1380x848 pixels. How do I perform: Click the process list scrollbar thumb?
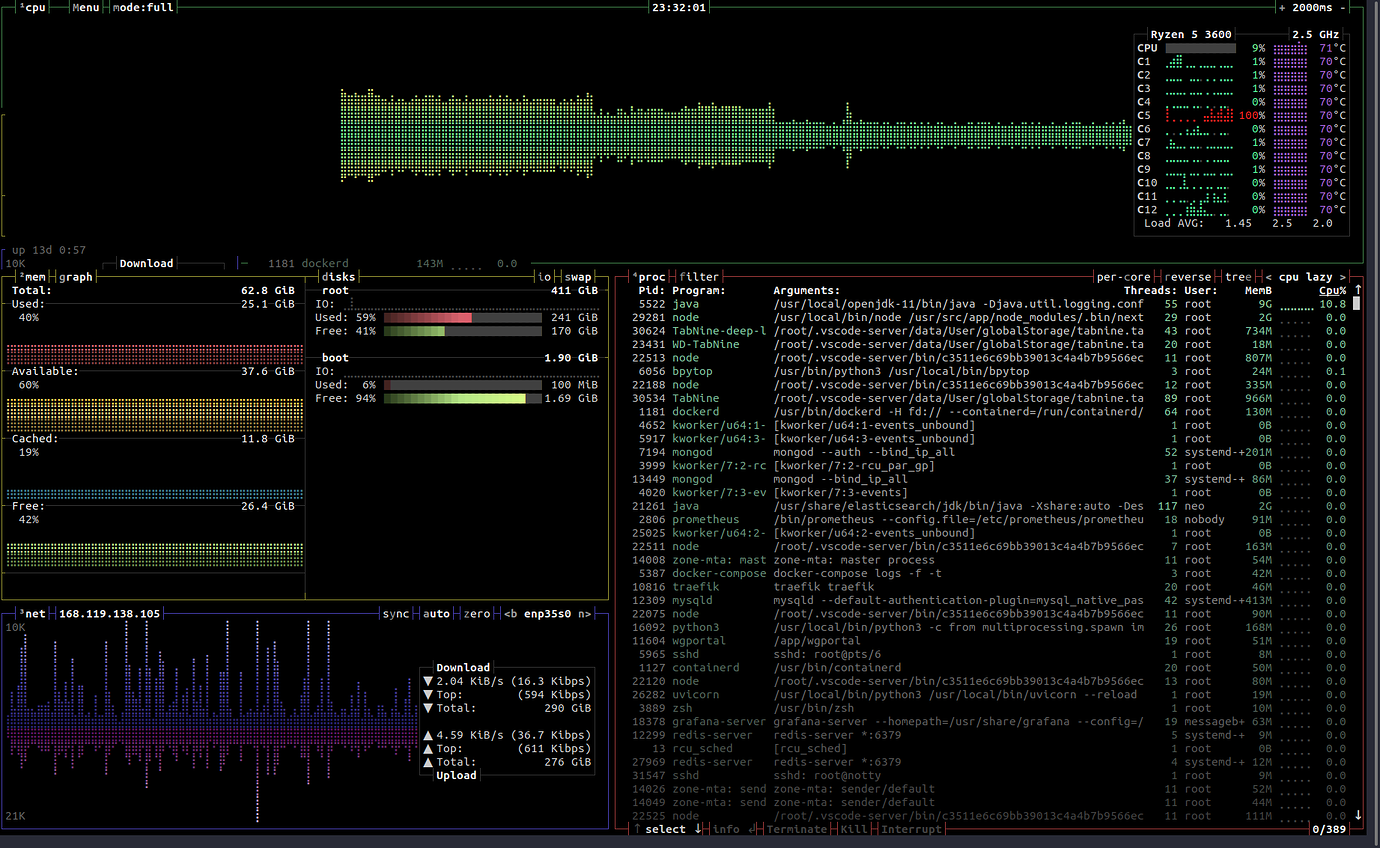1357,303
